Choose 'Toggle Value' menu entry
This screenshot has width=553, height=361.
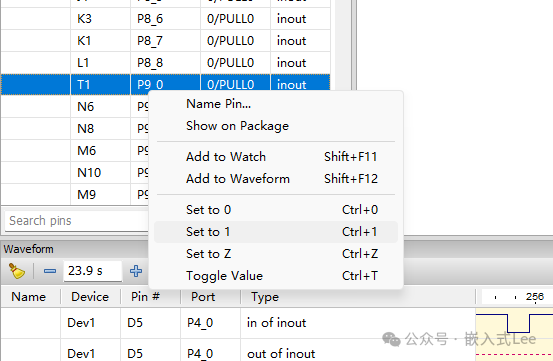pos(275,276)
